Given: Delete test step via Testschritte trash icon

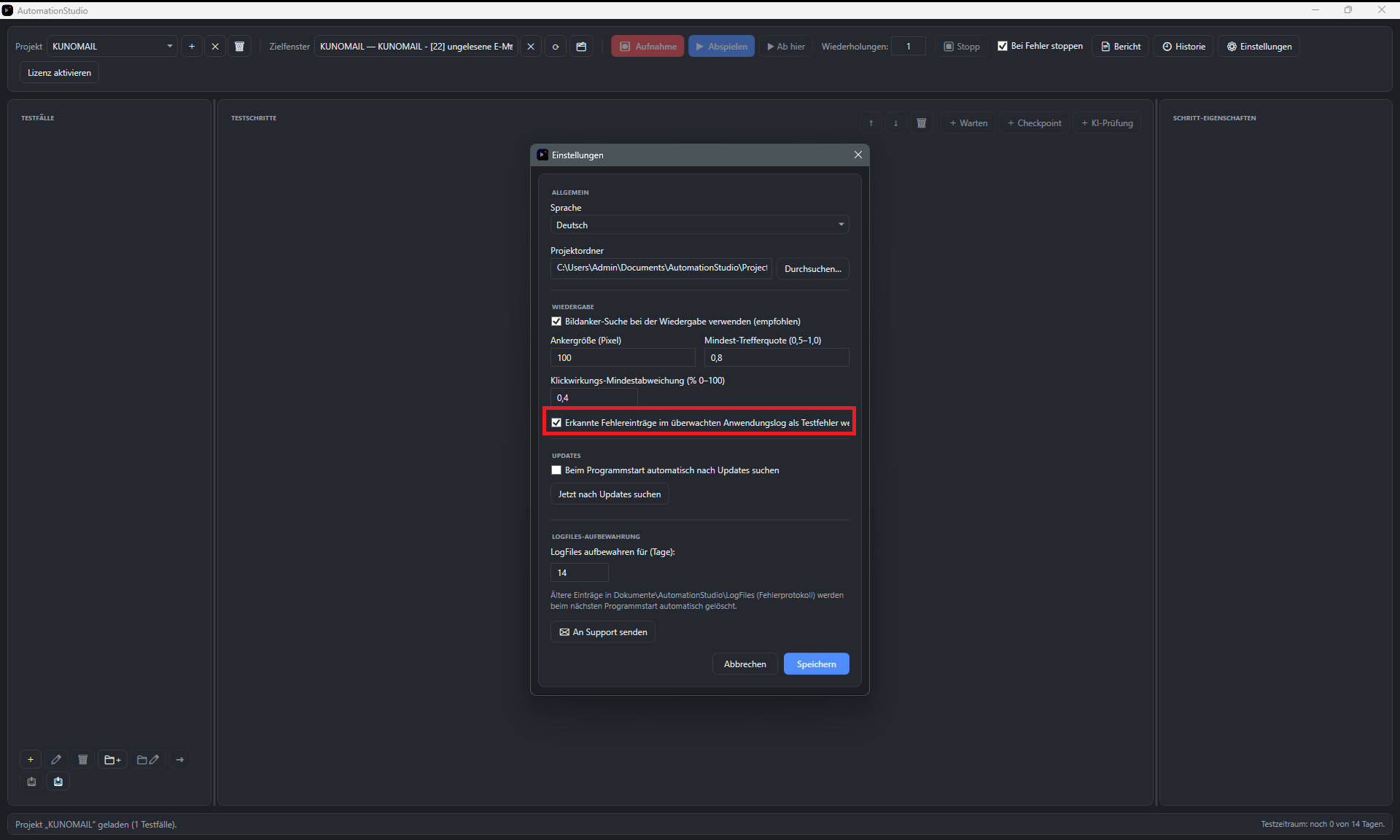Looking at the screenshot, I should [921, 122].
